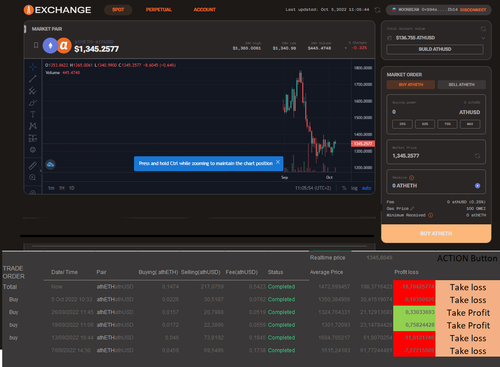Click the EXCHANGE logo
Image resolution: width=500 pixels, height=367 pixels.
(57, 10)
